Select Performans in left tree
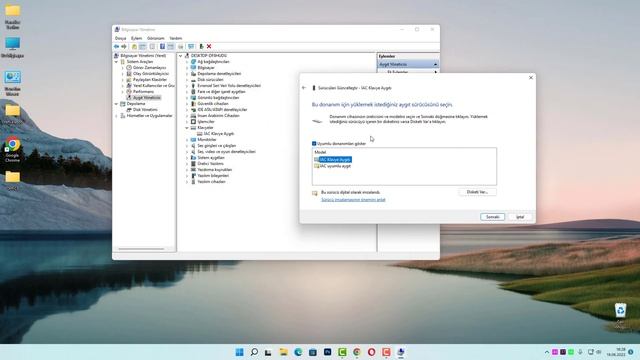The height and width of the screenshot is (360, 640). pos(143,91)
